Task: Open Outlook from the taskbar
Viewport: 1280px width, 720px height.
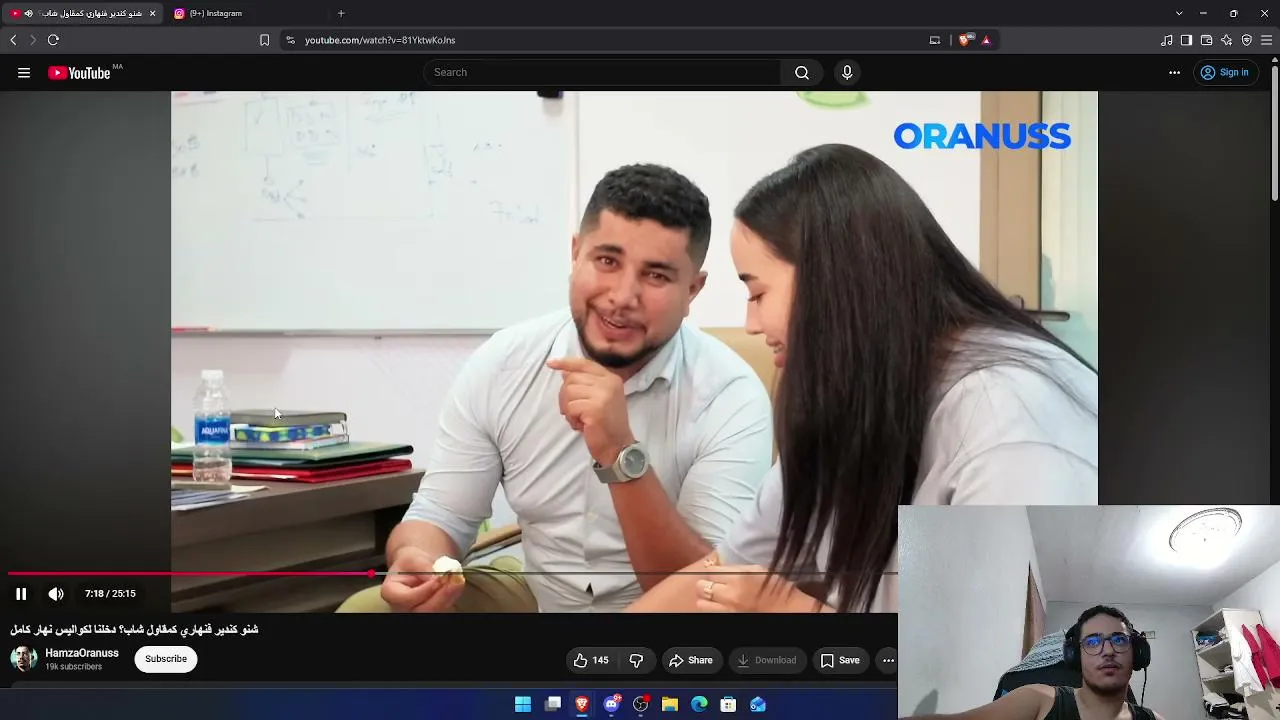Action: (758, 704)
